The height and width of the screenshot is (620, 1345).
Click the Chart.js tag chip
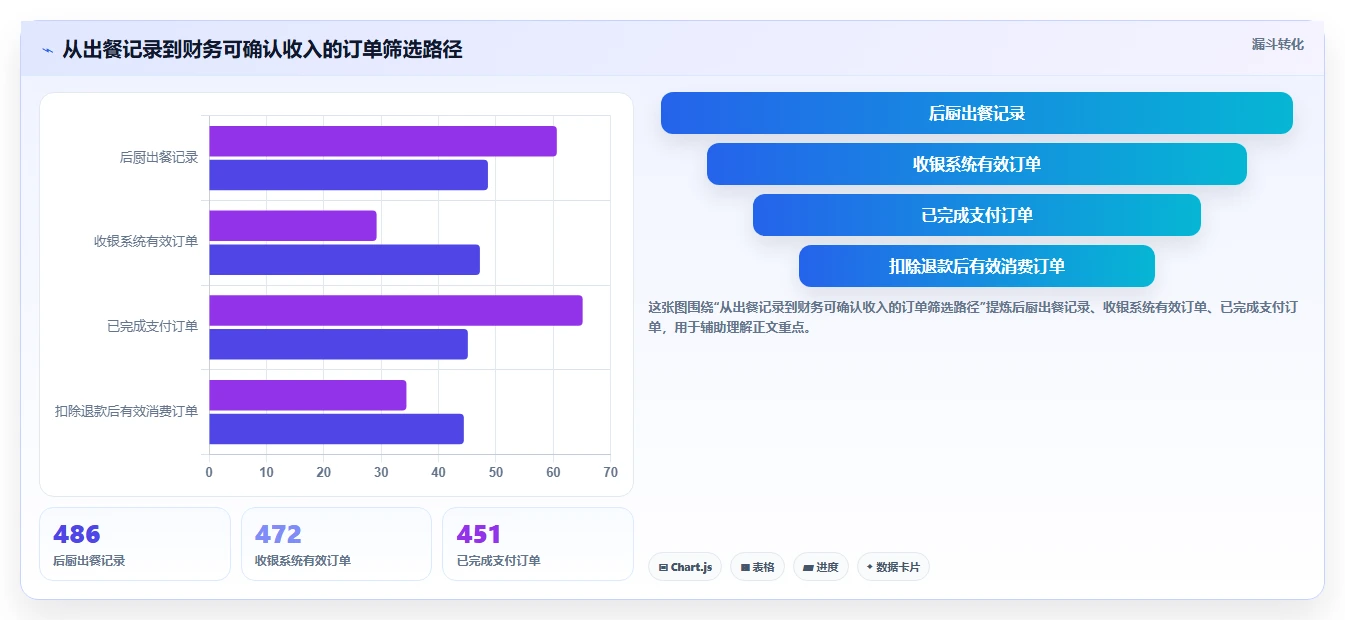point(685,567)
